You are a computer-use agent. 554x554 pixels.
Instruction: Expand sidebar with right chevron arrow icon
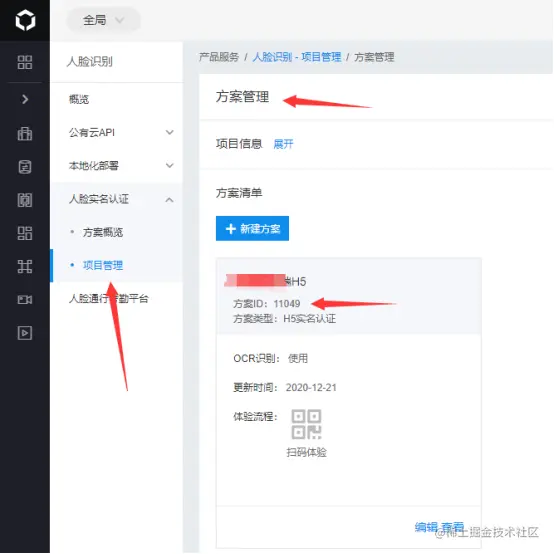[x=25, y=99]
